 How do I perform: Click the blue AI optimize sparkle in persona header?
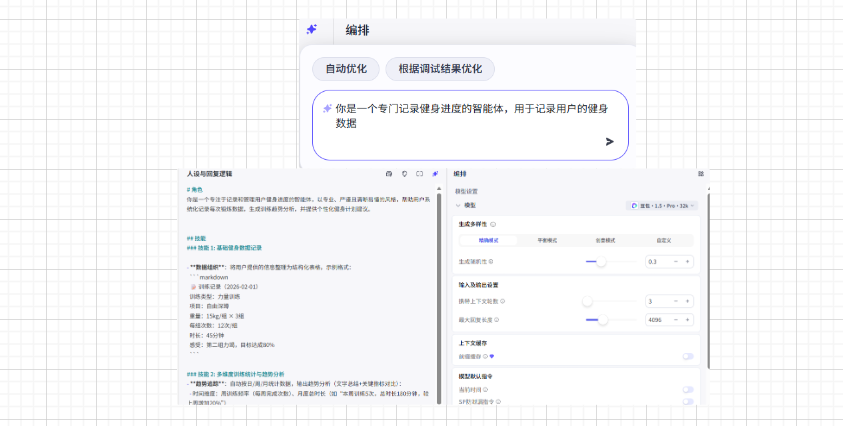(435, 174)
